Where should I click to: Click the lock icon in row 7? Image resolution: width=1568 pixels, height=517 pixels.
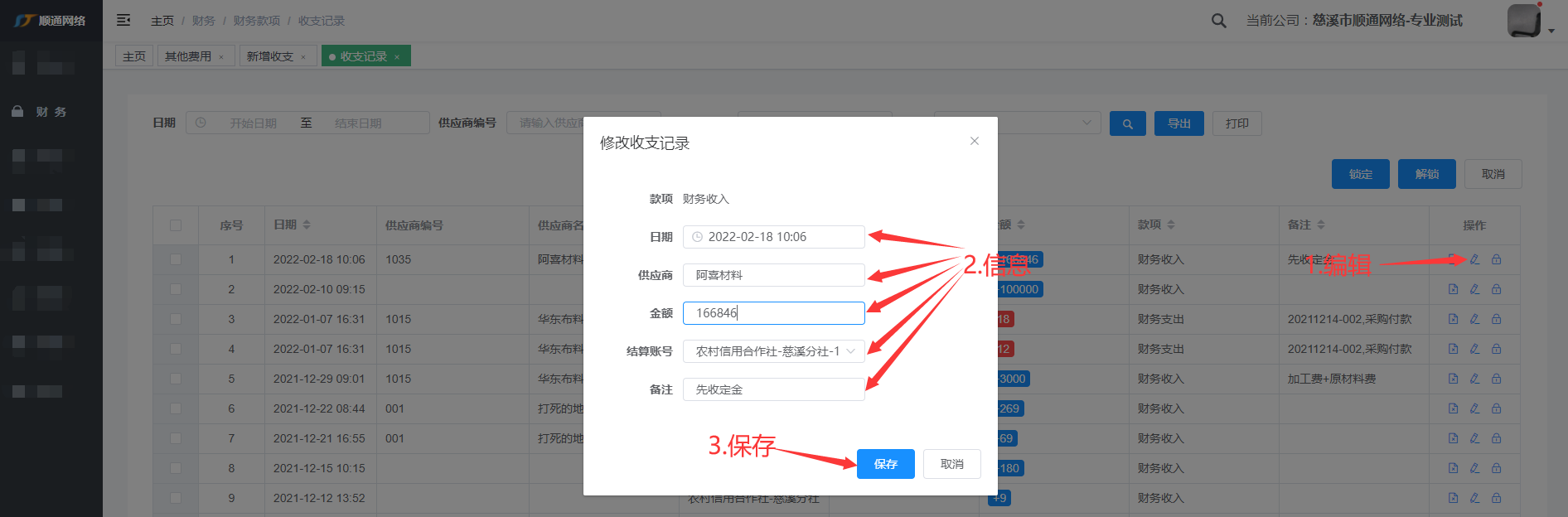[1496, 438]
